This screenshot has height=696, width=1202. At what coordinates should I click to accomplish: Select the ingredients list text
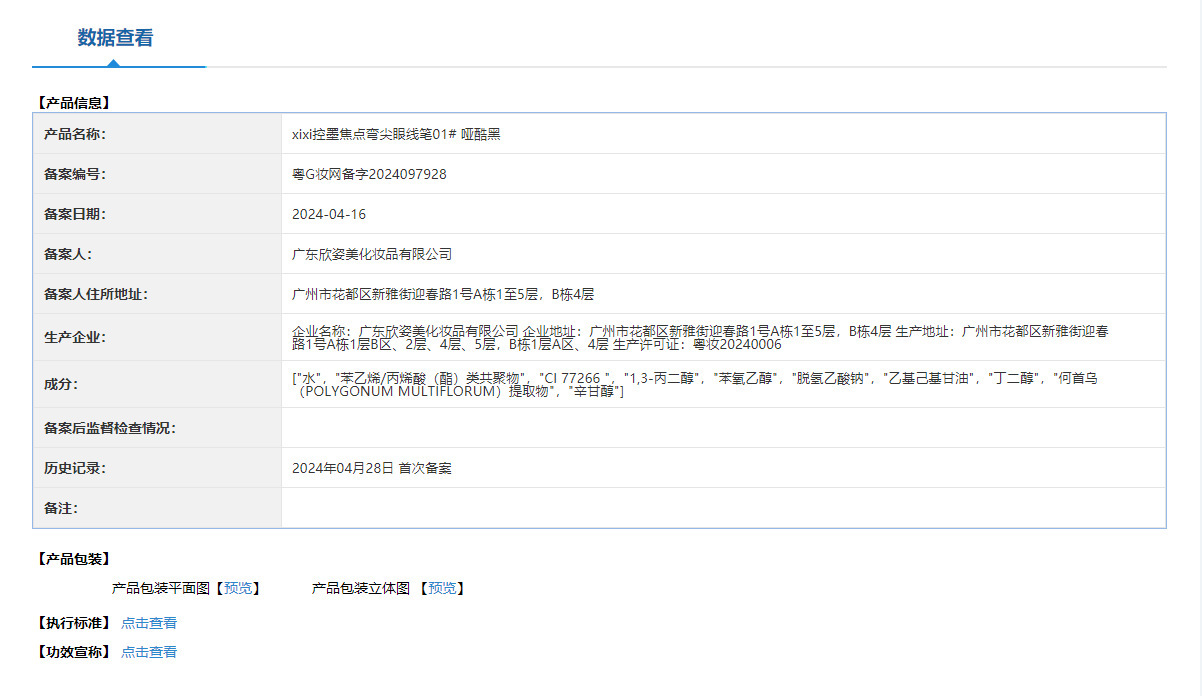click(695, 384)
